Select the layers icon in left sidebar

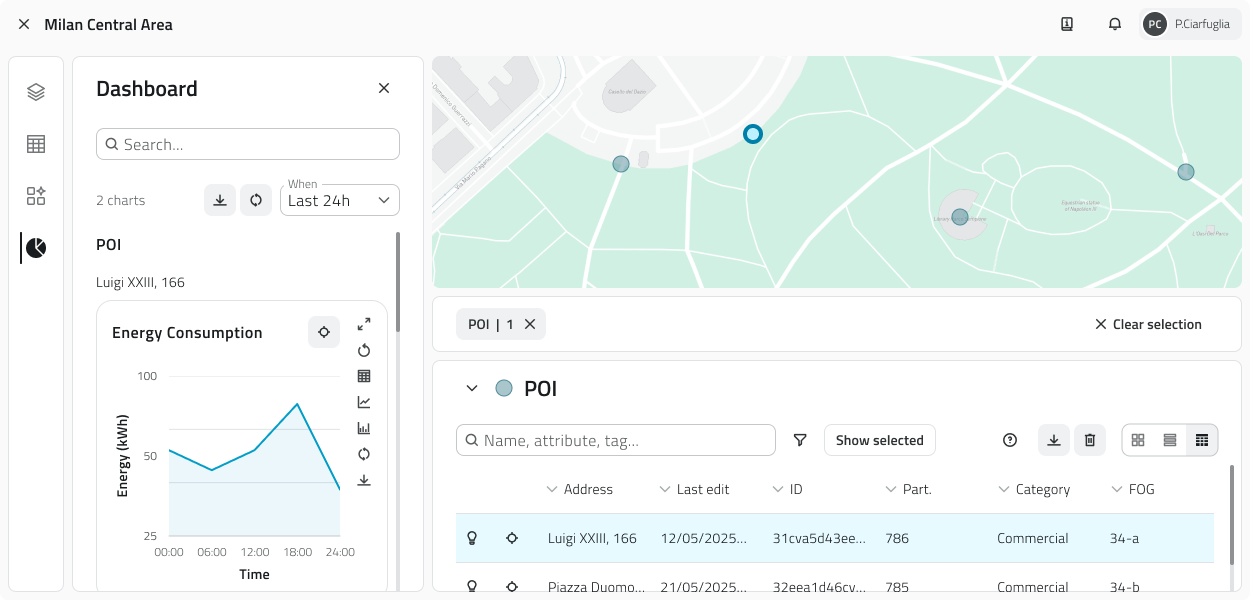tap(36, 91)
